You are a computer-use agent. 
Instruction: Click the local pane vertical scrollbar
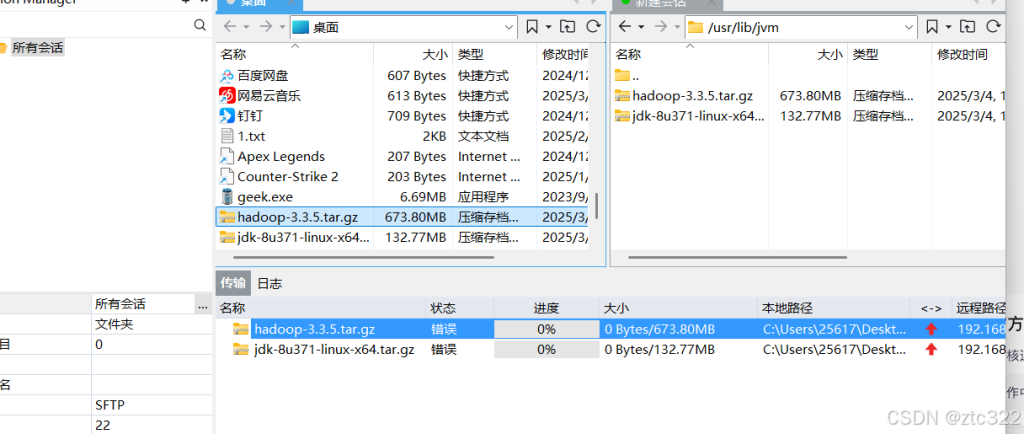596,208
